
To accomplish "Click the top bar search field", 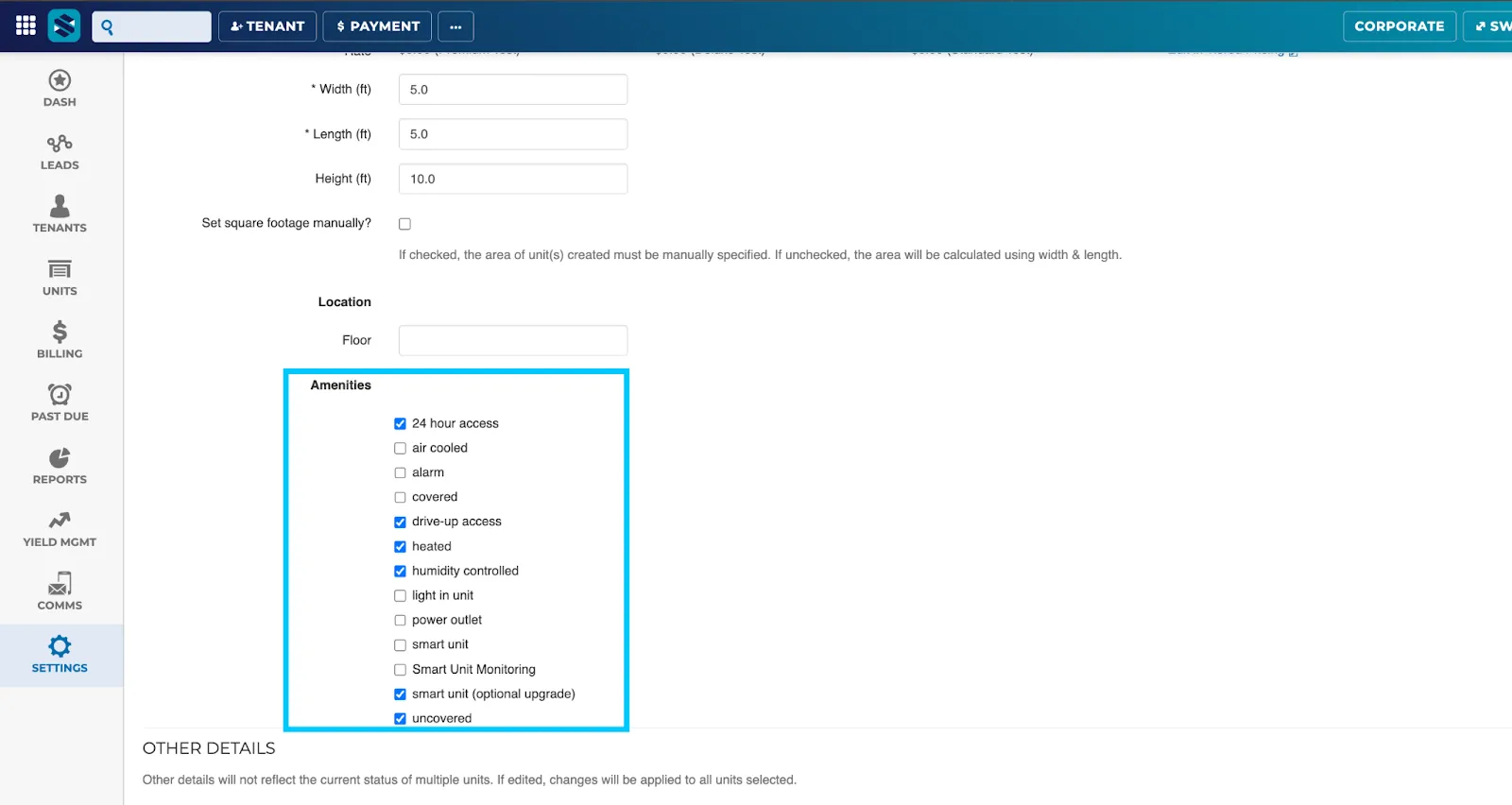I will click(x=151, y=26).
